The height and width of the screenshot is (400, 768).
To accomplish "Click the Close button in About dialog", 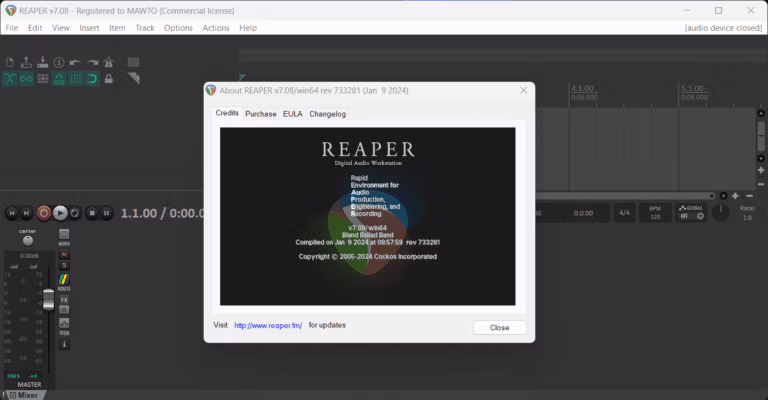I will coord(500,328).
